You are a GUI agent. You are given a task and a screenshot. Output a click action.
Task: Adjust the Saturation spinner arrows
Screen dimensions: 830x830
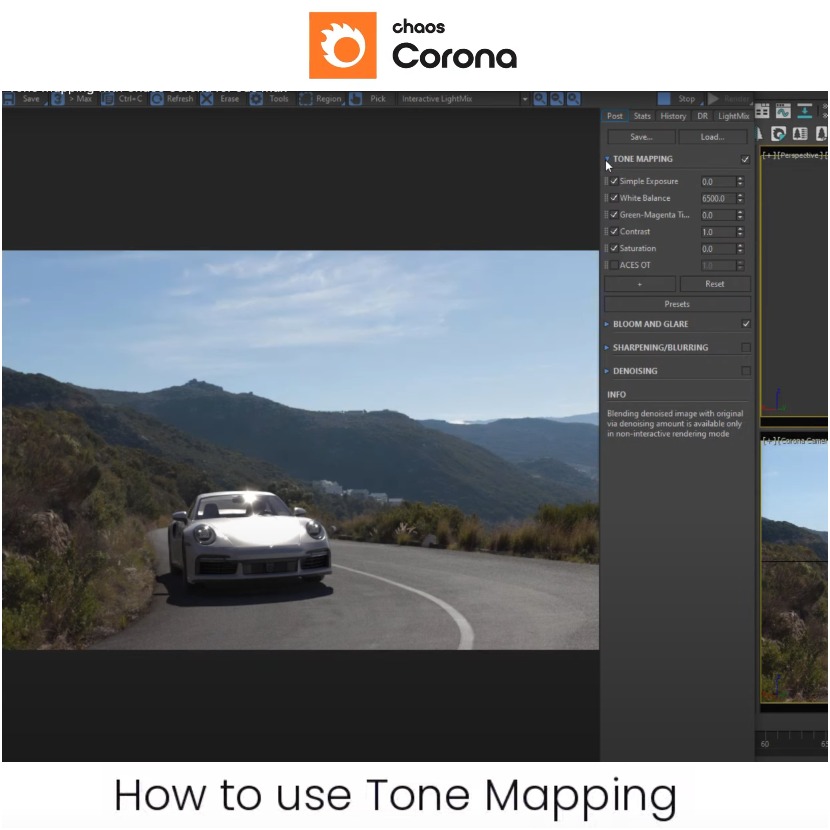pos(740,249)
